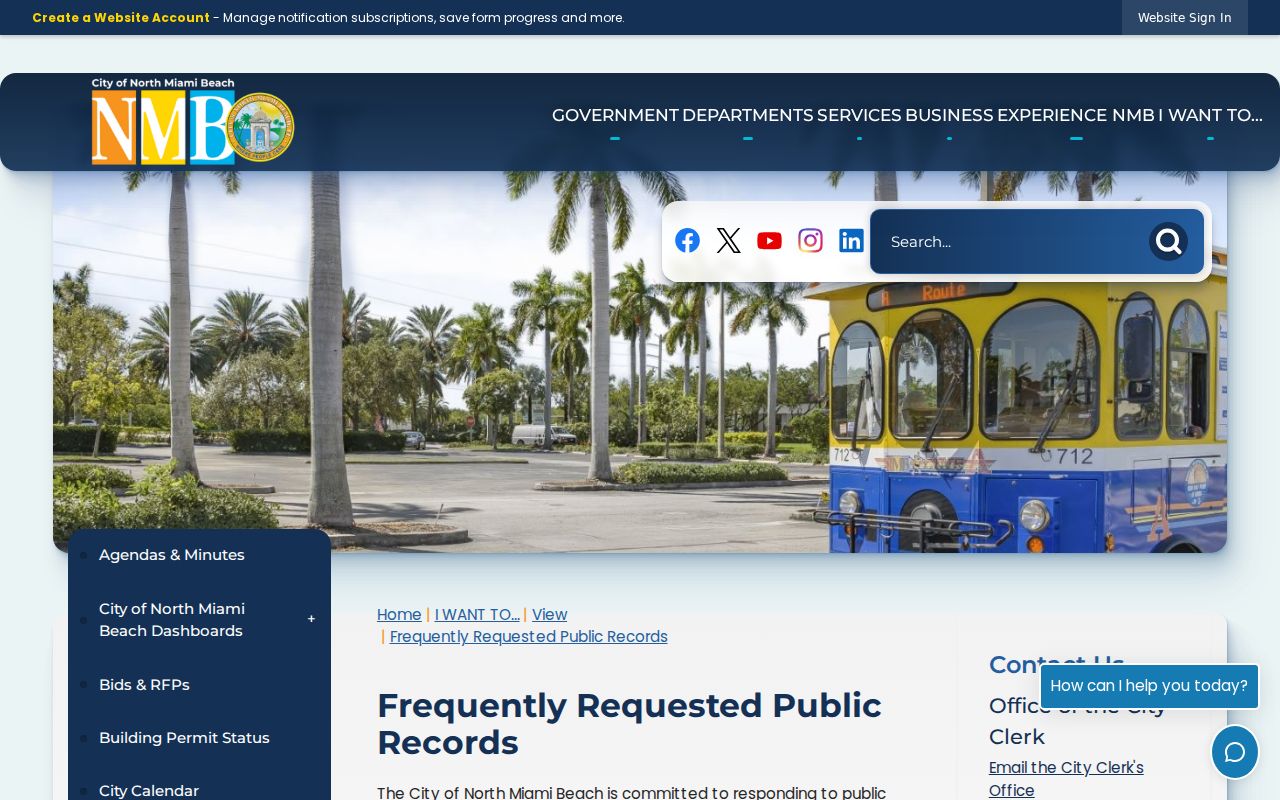Click the How can I help you today? bubble
The height and width of the screenshot is (800, 1280).
point(1149,686)
